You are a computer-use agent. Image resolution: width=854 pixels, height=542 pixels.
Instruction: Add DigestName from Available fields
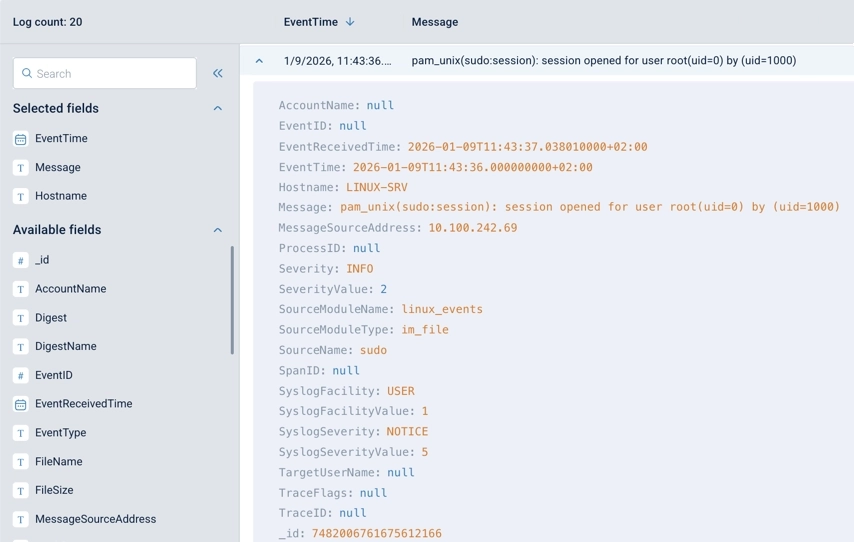pyautogui.click(x=66, y=346)
